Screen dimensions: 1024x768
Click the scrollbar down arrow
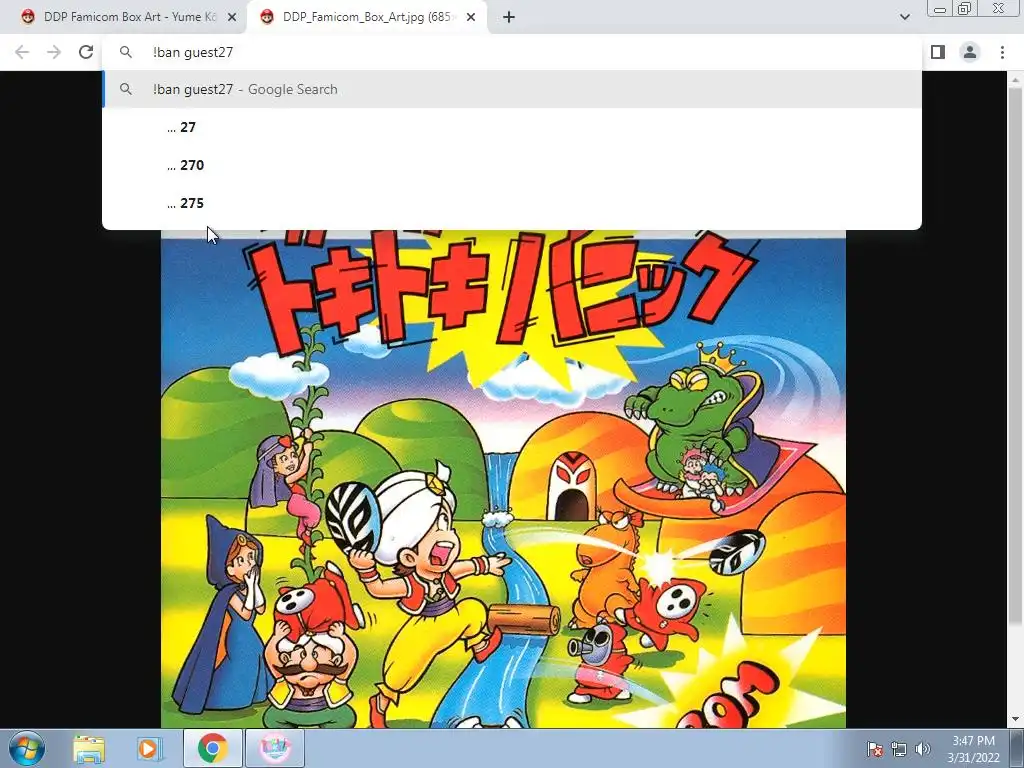tap(1015, 719)
